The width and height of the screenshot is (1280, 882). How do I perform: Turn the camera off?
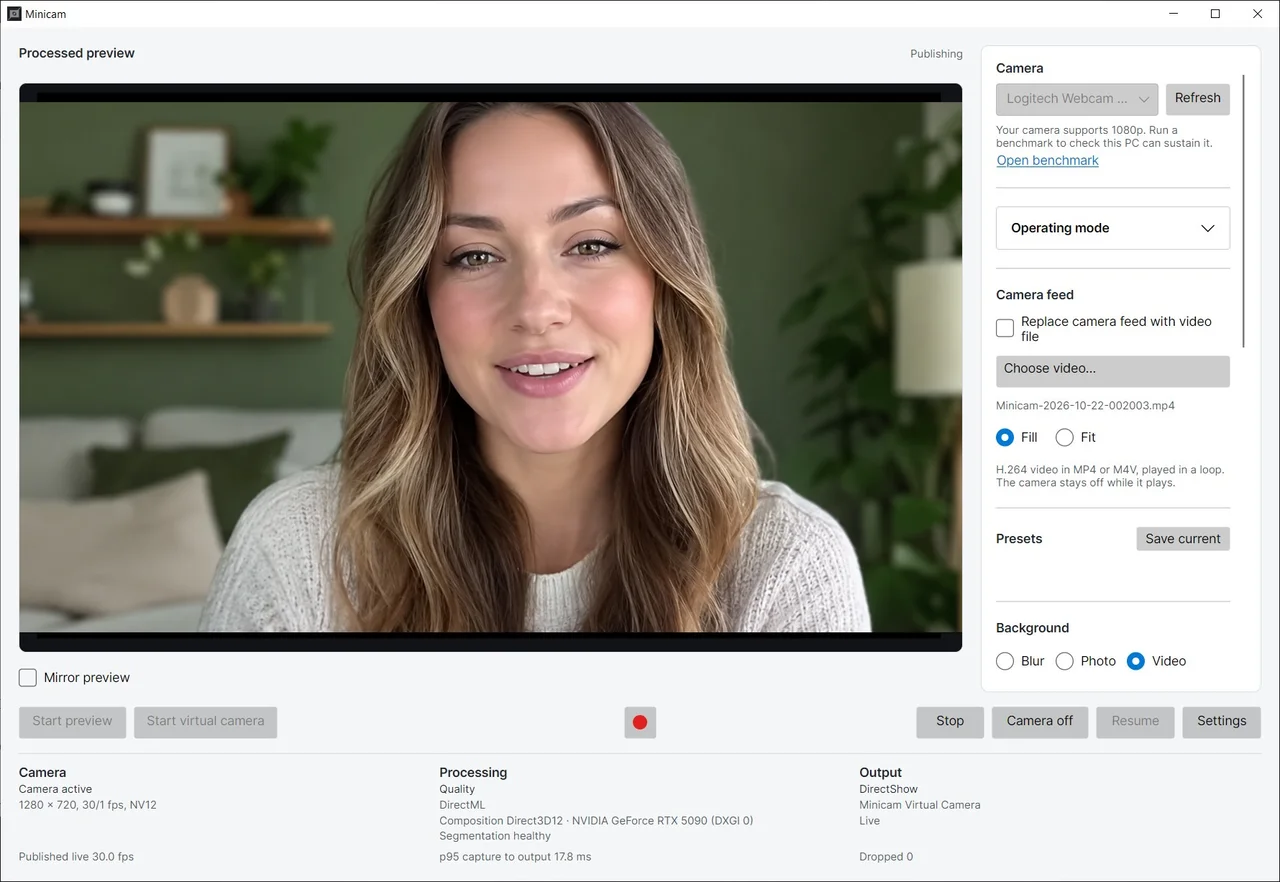1040,722
